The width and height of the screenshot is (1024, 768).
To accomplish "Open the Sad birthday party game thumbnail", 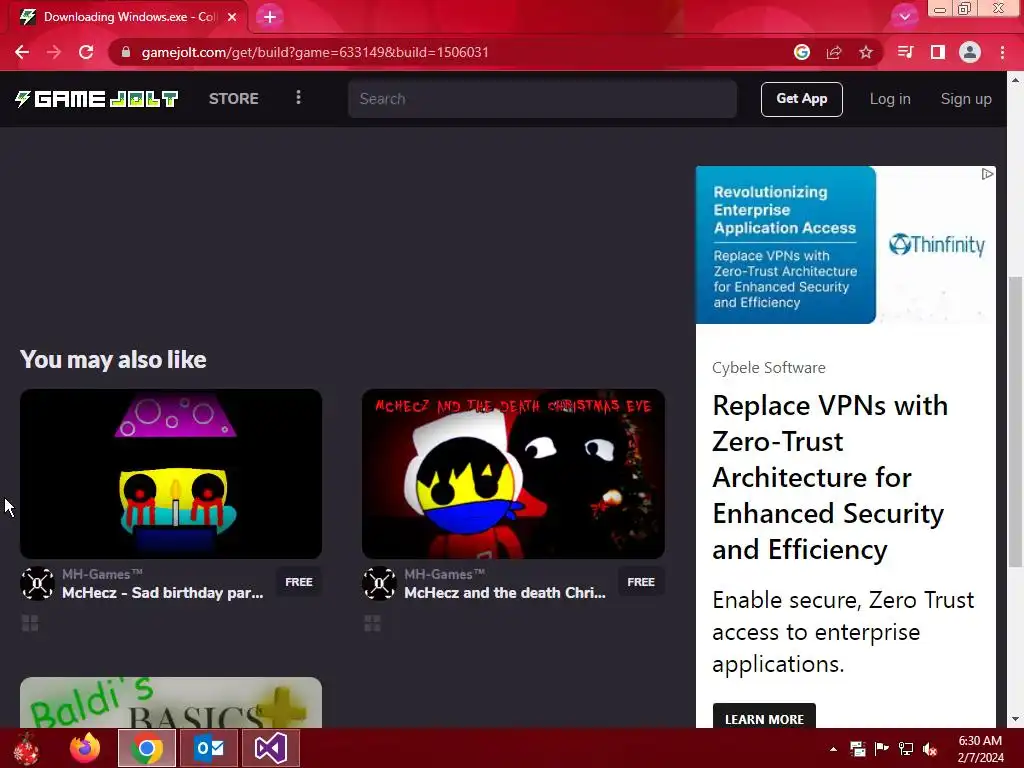I will [x=171, y=474].
